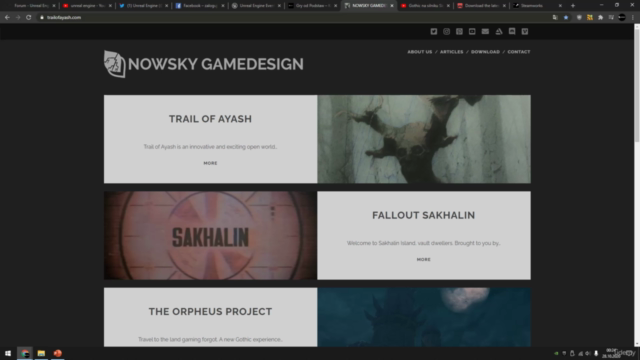This screenshot has width=640, height=360.
Task: Open the ArtStation triangle icon in header
Action: pyautogui.click(x=499, y=31)
